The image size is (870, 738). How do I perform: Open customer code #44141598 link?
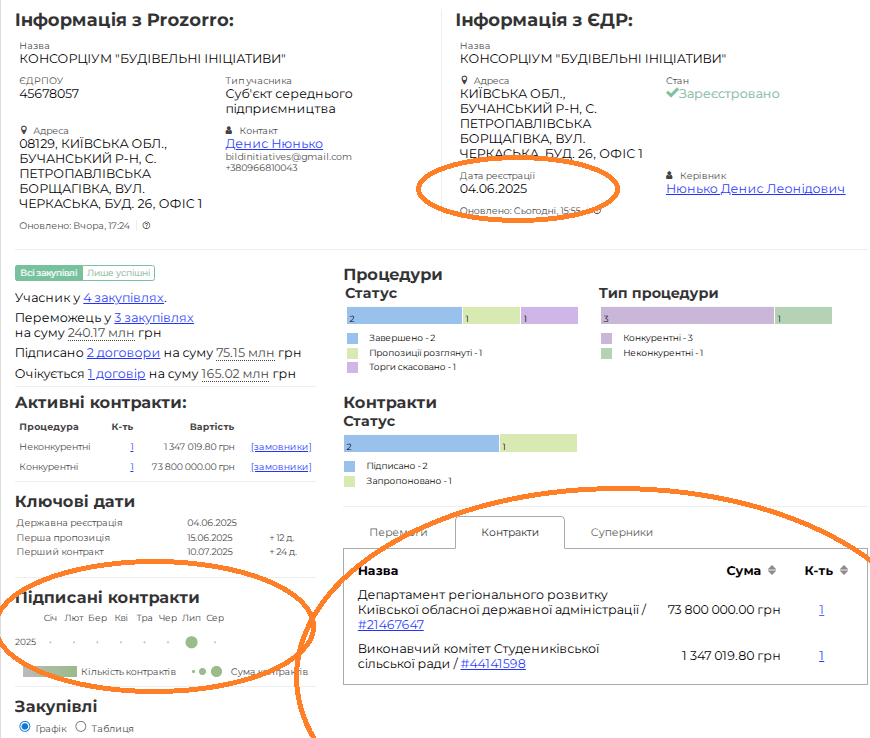pyautogui.click(x=493, y=663)
